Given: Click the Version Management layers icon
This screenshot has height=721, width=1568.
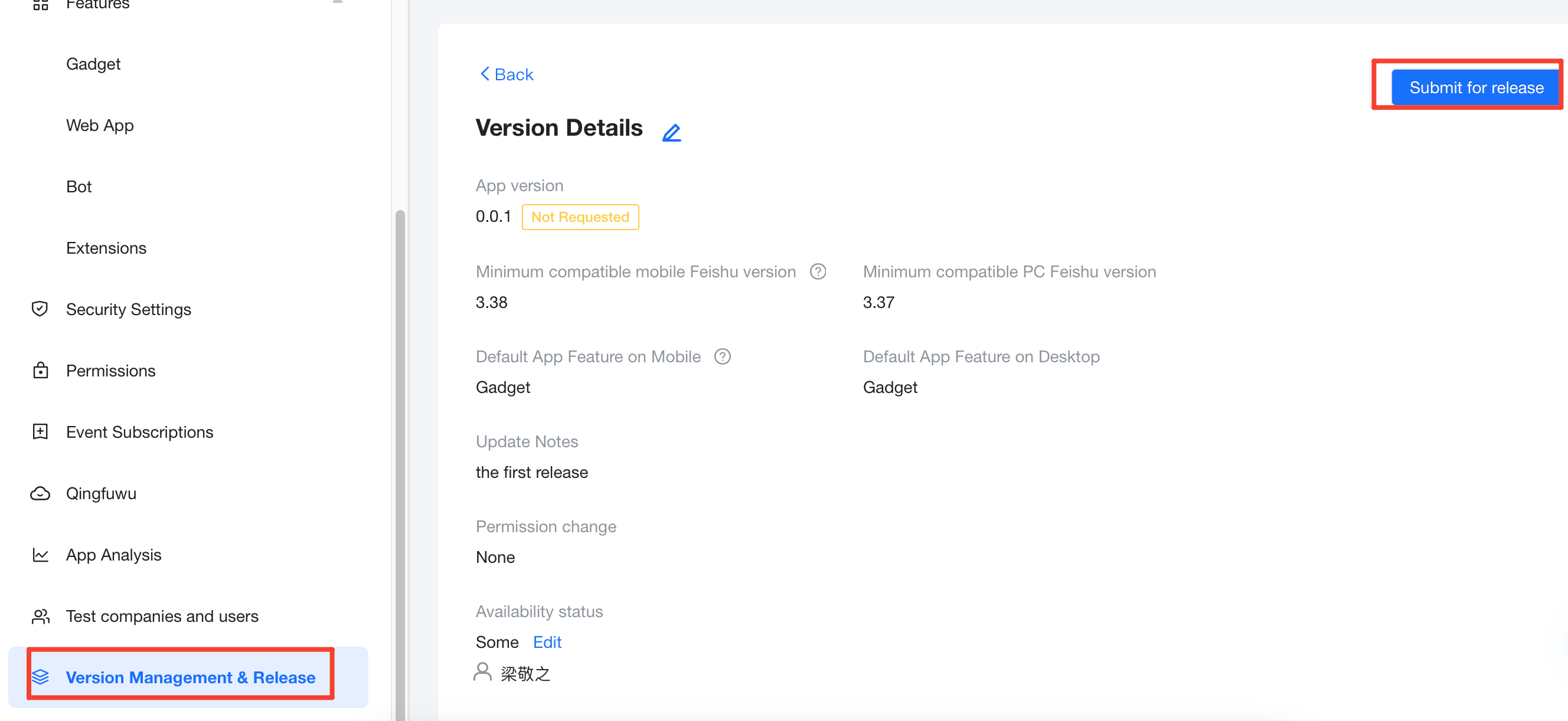Looking at the screenshot, I should click(40, 677).
